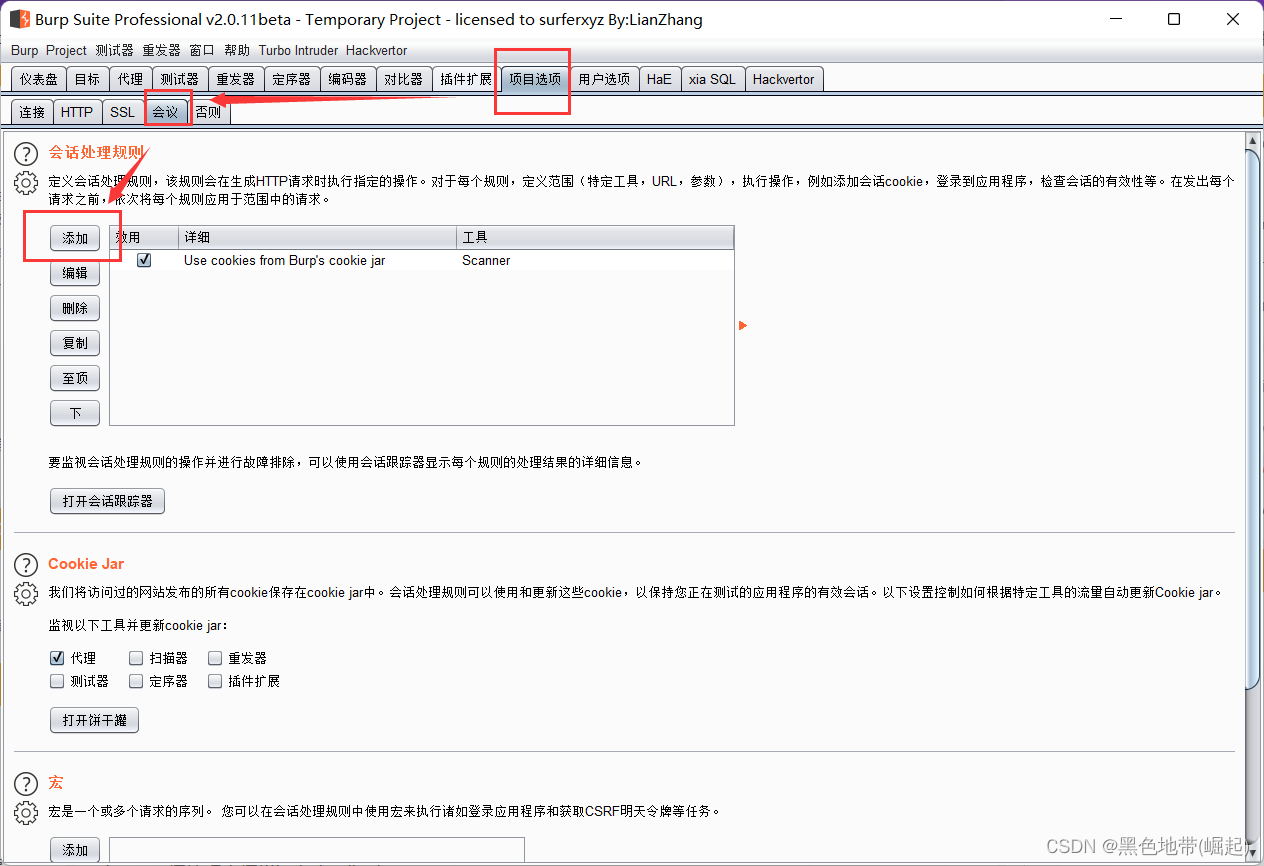Click 打开会话跟踪器 button
The height and width of the screenshot is (866, 1264).
tap(107, 501)
